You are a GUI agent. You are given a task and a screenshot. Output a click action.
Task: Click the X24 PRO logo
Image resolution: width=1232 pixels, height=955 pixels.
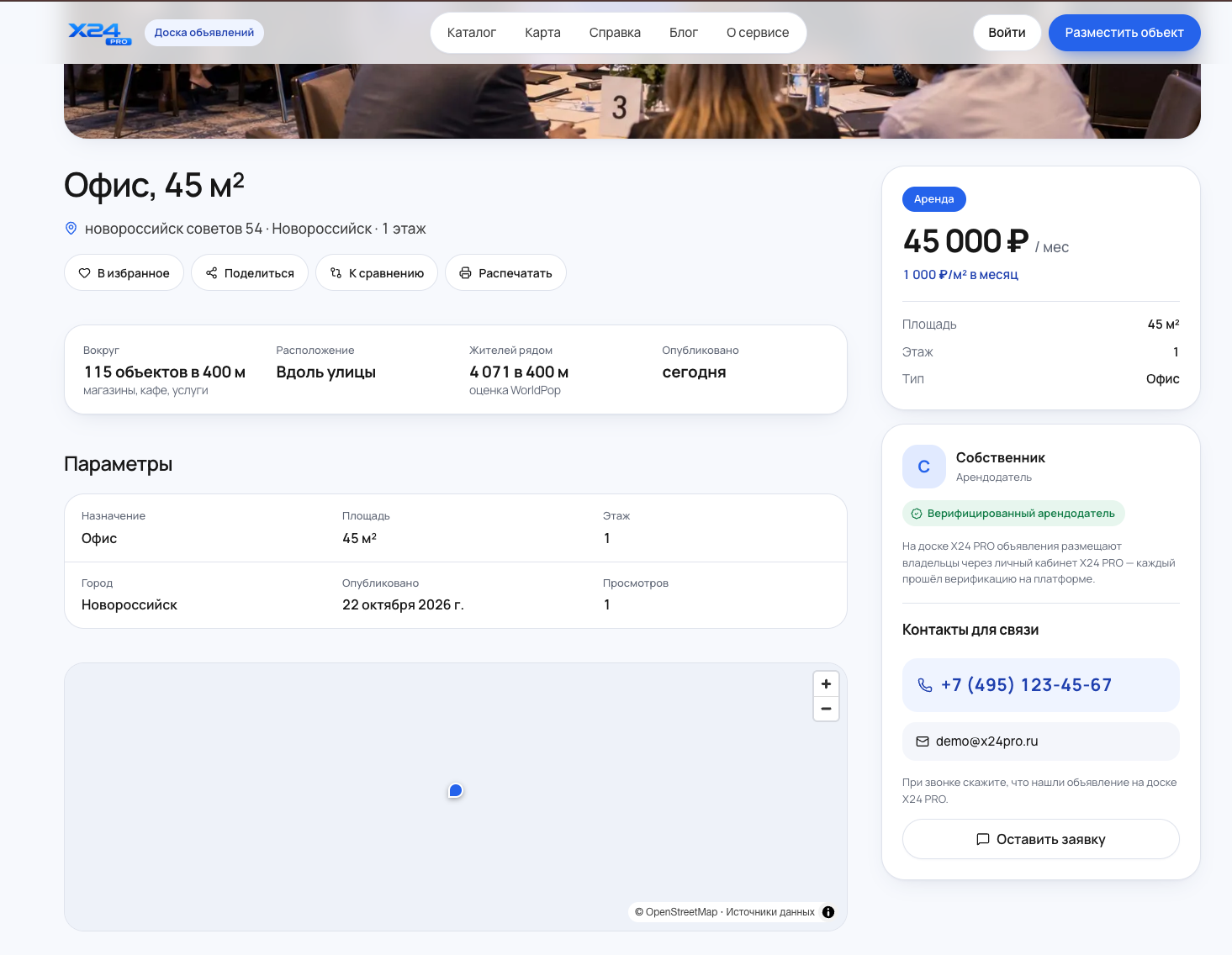tap(99, 33)
